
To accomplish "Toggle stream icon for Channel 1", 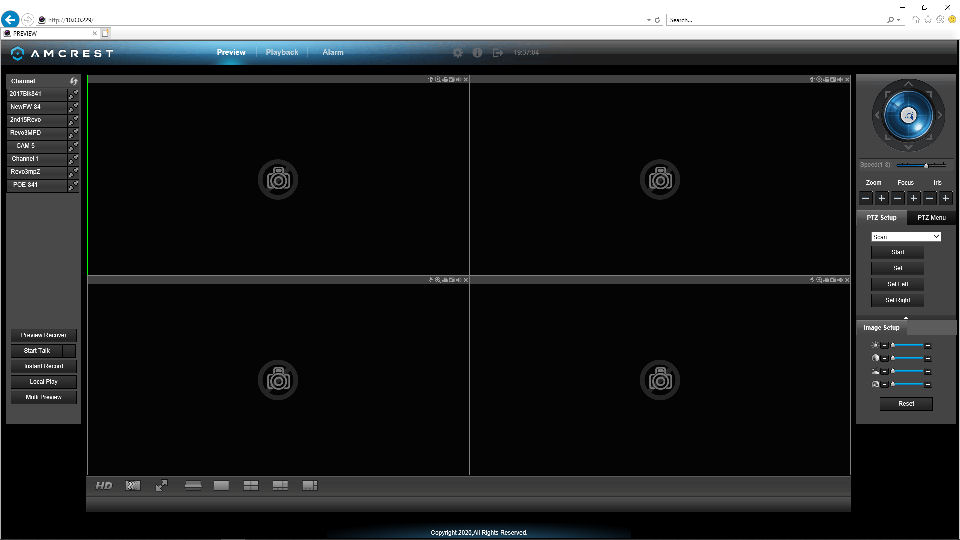I will [73, 159].
